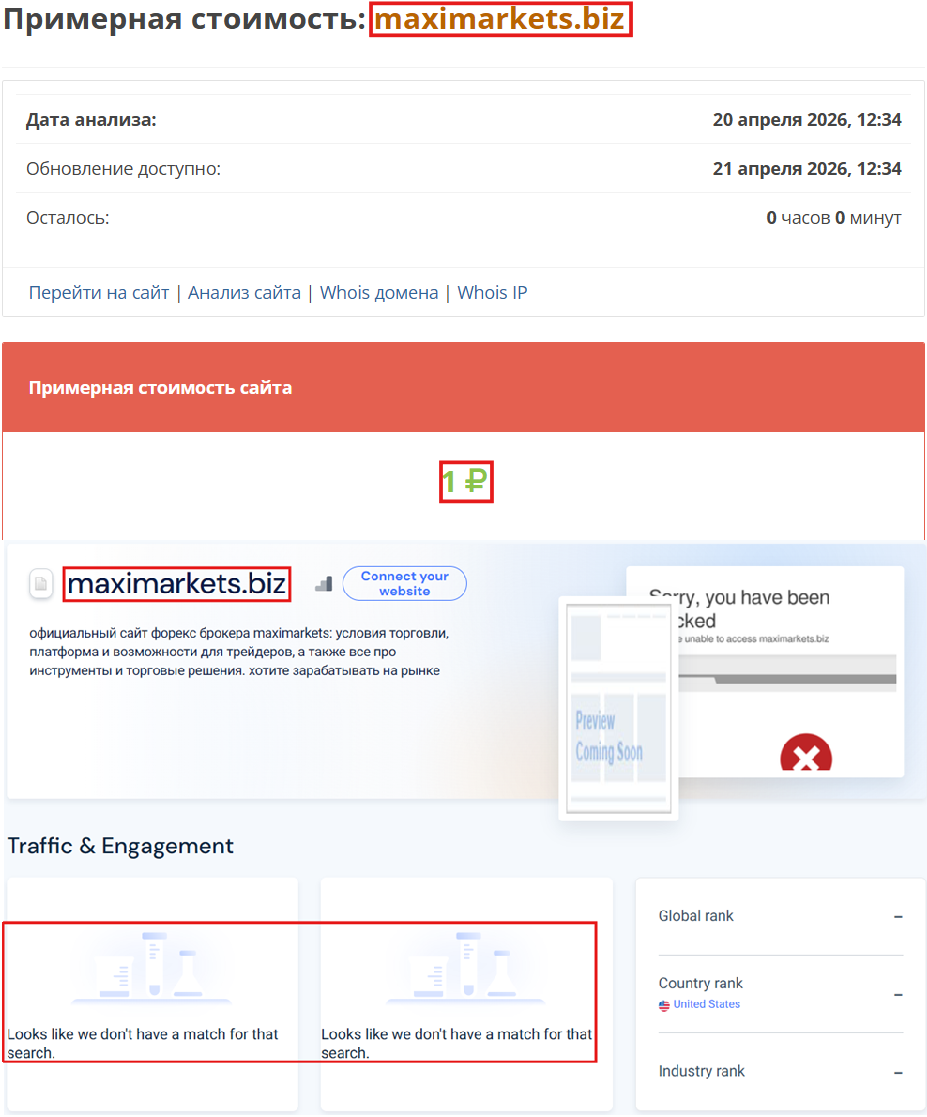The height and width of the screenshot is (1117, 927).
Task: Click the "Connect your website" button
Action: coord(404,583)
